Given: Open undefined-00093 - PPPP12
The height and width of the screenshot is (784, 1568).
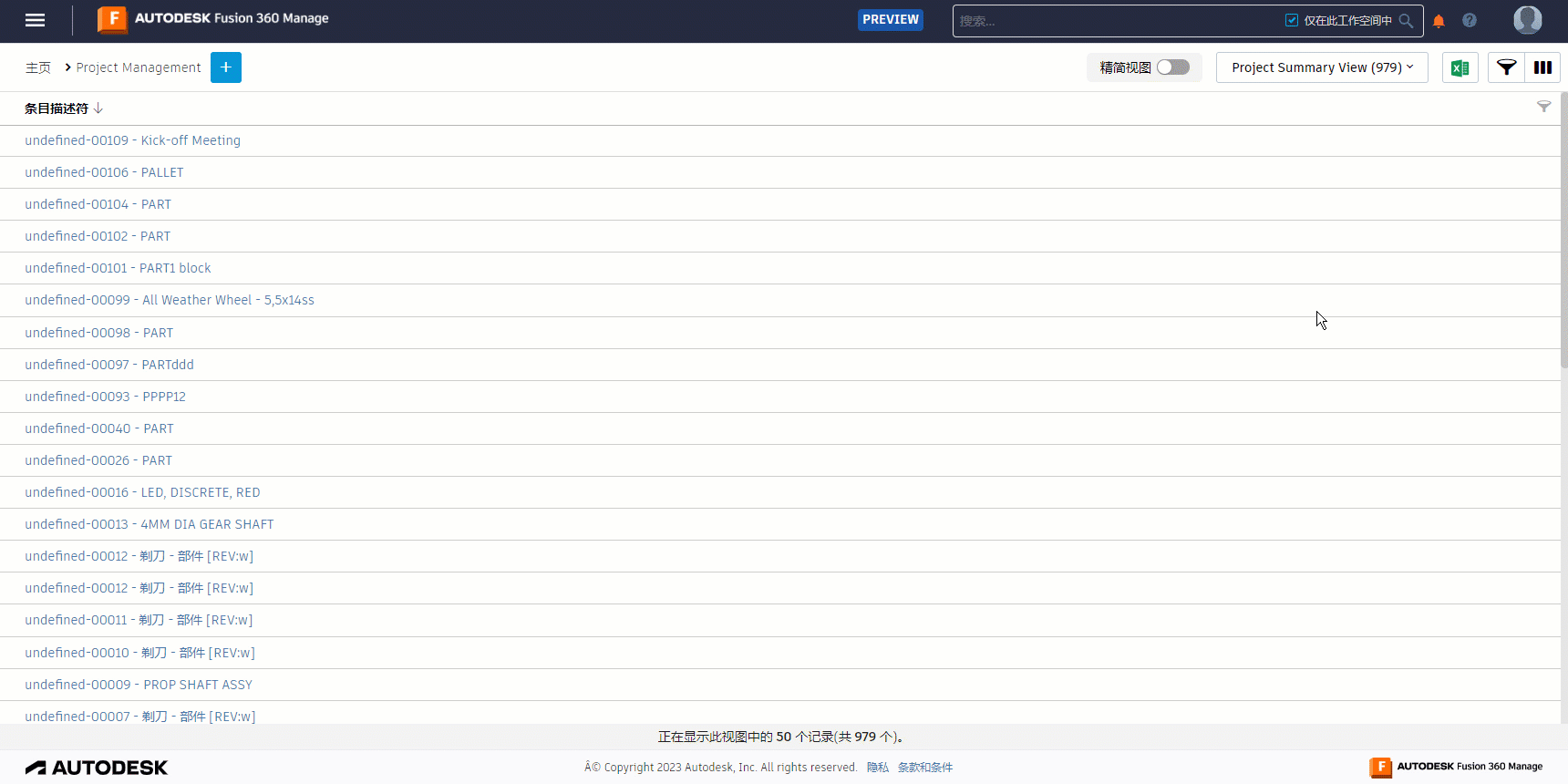Looking at the screenshot, I should click(106, 397).
